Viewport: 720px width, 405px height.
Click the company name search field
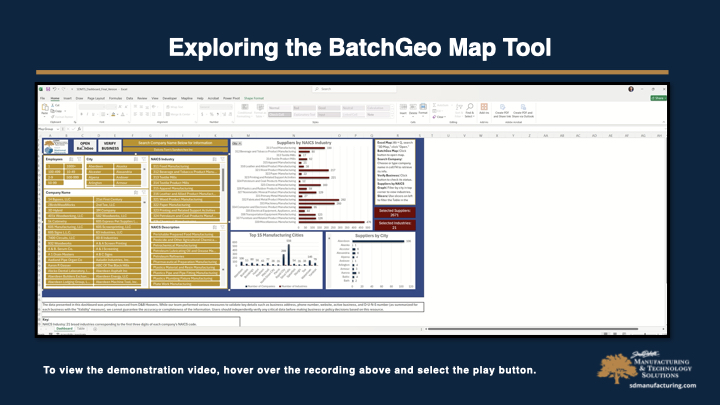tap(176, 150)
